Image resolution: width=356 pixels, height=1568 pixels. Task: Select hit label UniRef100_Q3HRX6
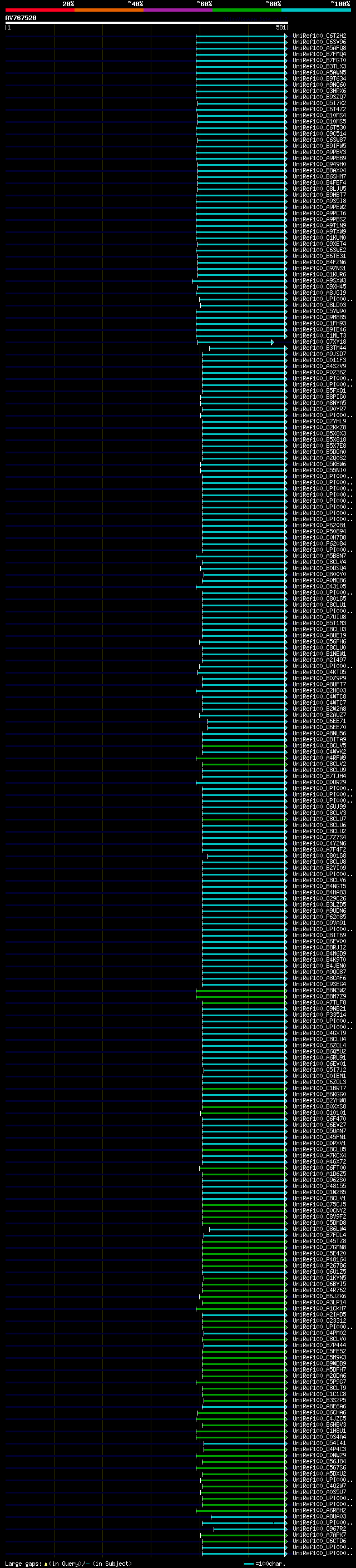(319, 91)
